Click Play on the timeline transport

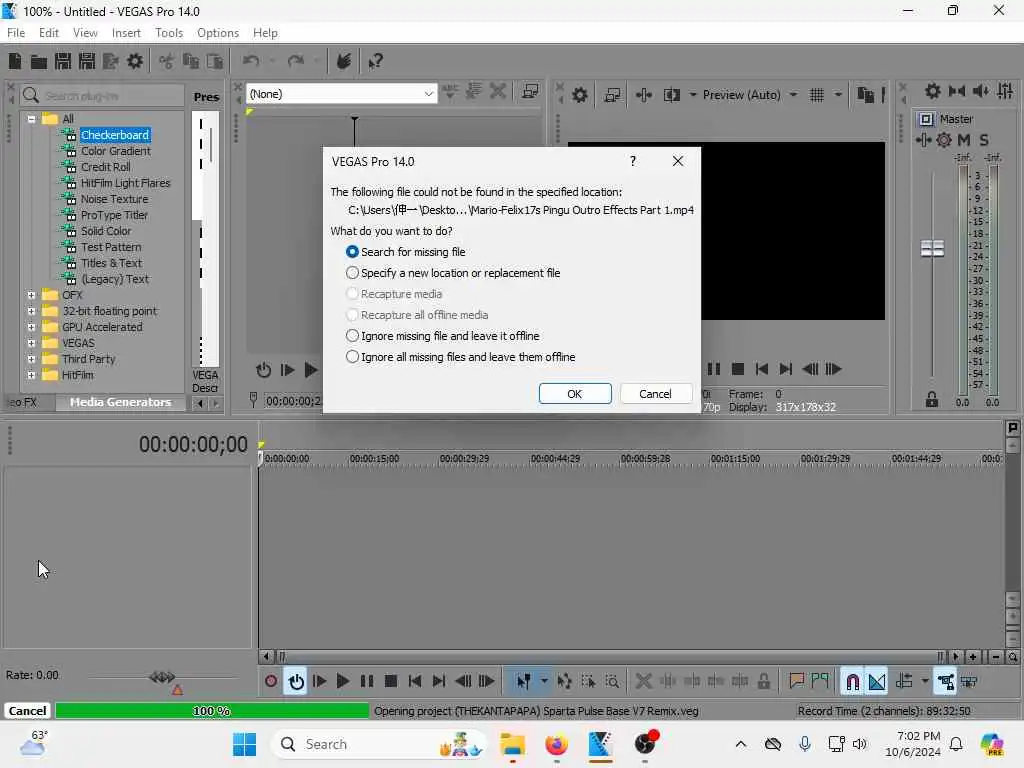point(342,682)
